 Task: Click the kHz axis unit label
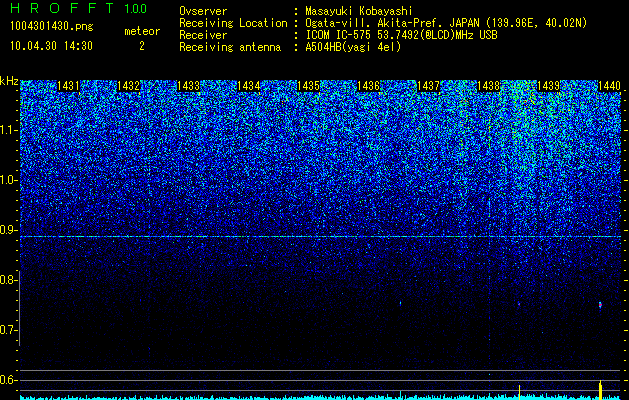9,81
